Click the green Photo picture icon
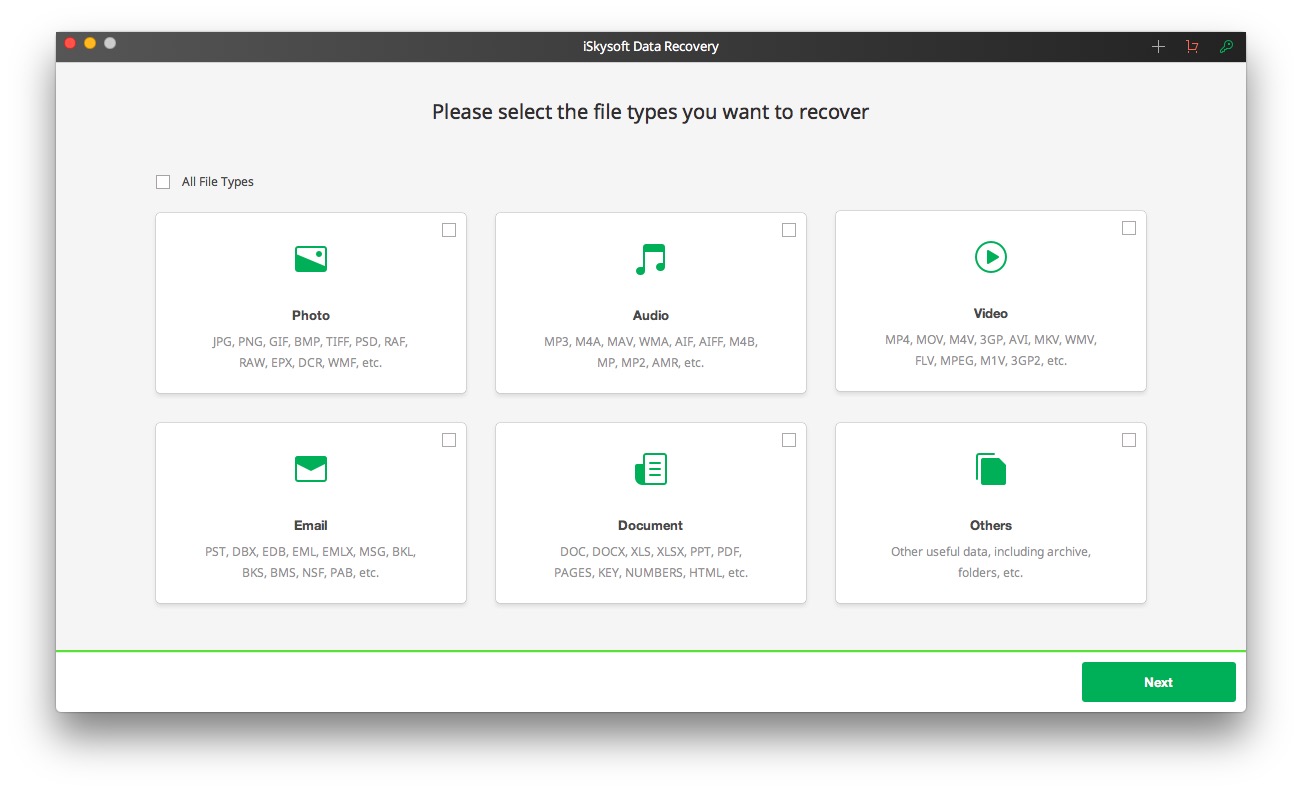 coord(311,259)
